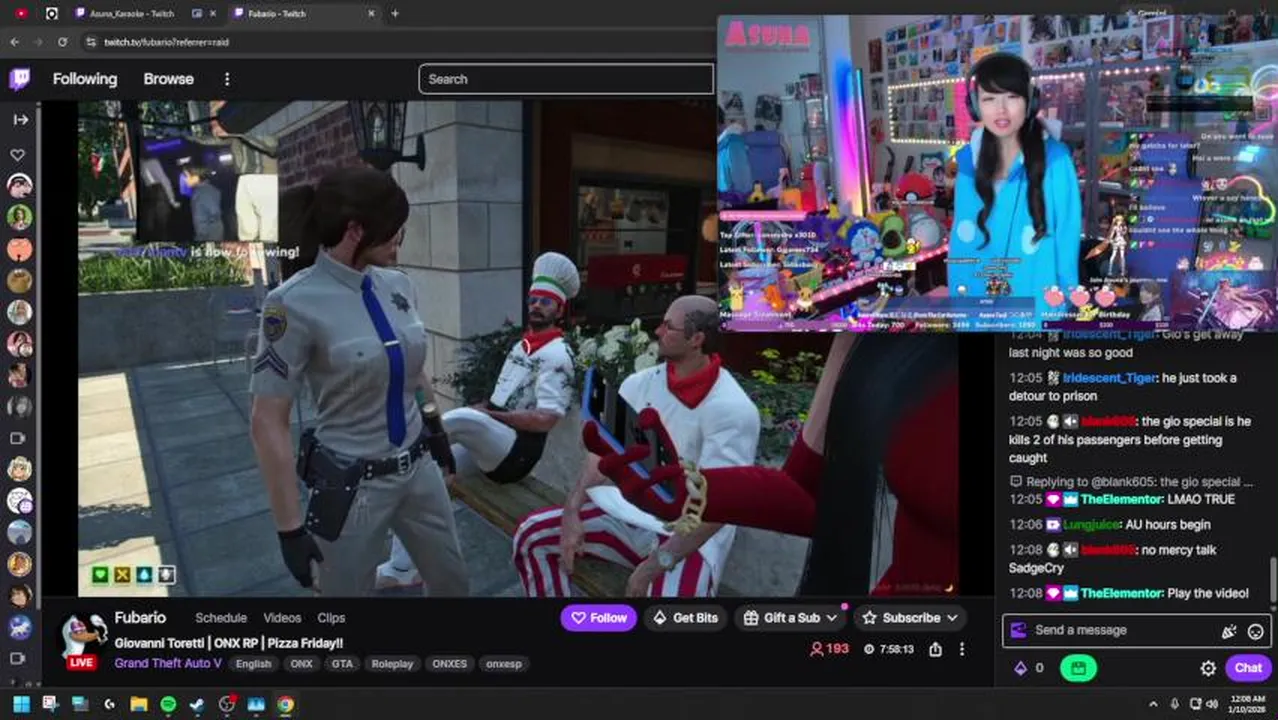This screenshot has height=720, width=1278.
Task: Click the Fubario channel name
Action: tap(140, 618)
